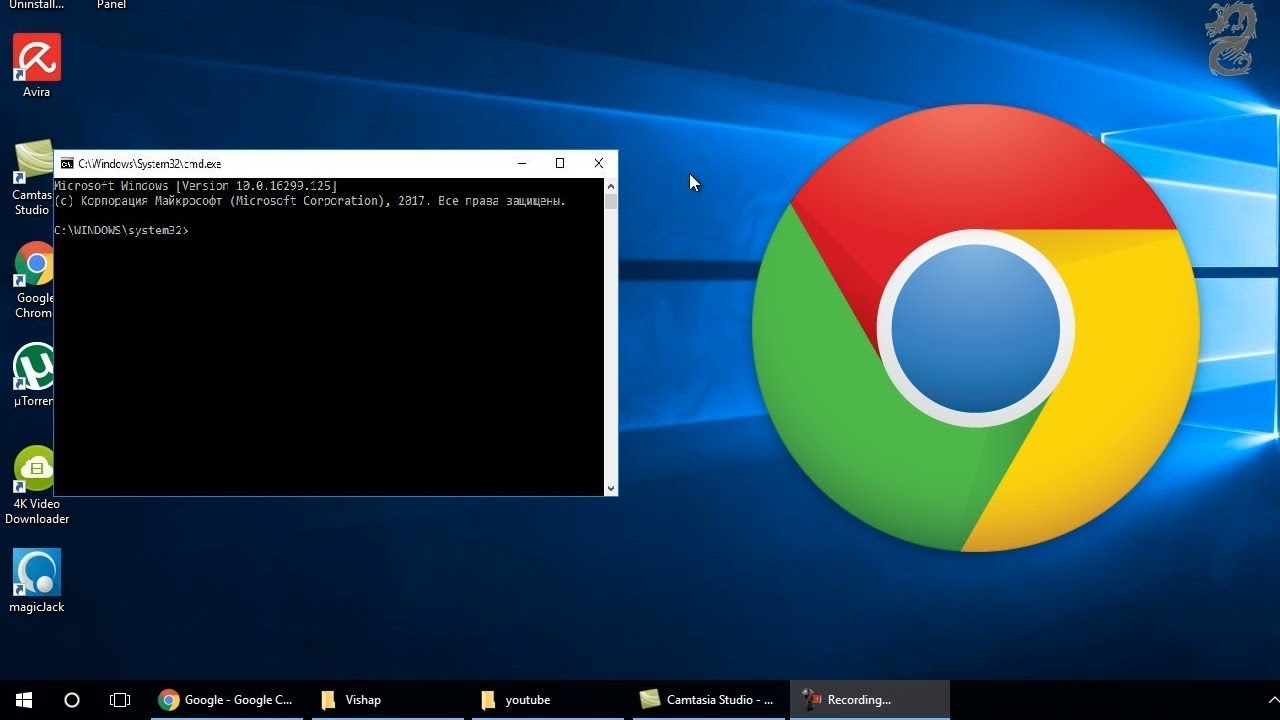Click the cmd vertical scrollbar thumb

click(610, 201)
